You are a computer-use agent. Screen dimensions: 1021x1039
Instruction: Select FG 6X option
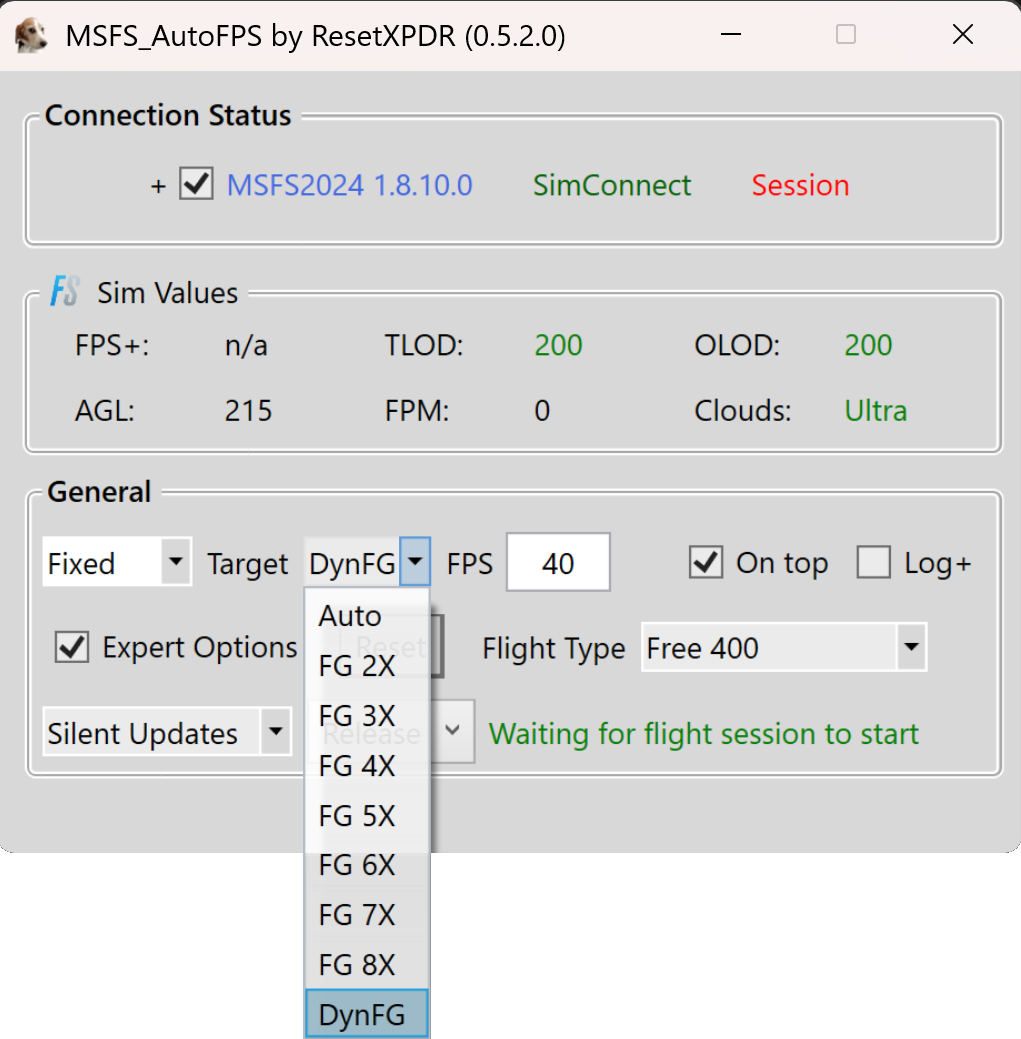367,865
